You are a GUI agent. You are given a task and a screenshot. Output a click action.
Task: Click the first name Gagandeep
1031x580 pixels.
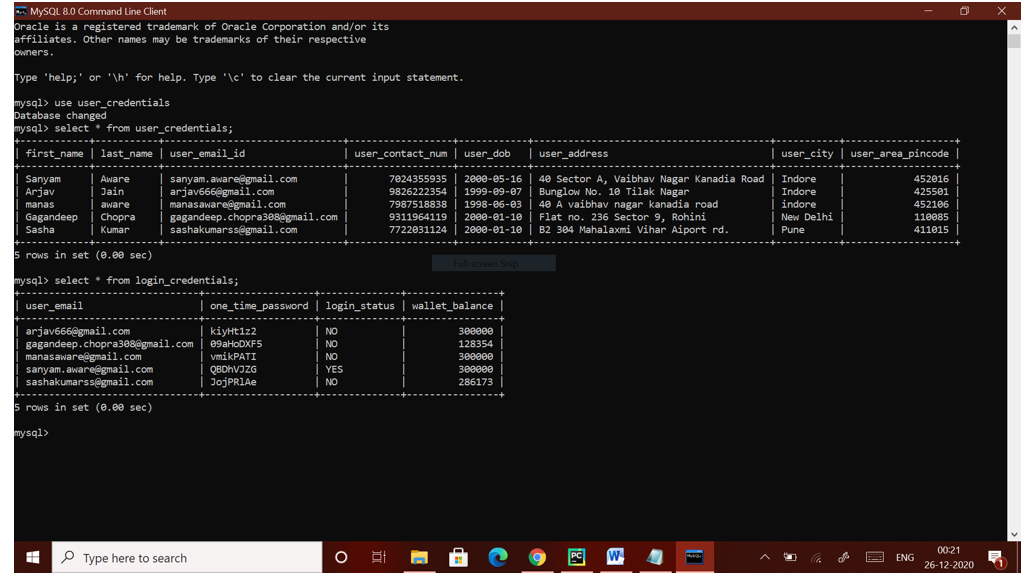coord(51,217)
